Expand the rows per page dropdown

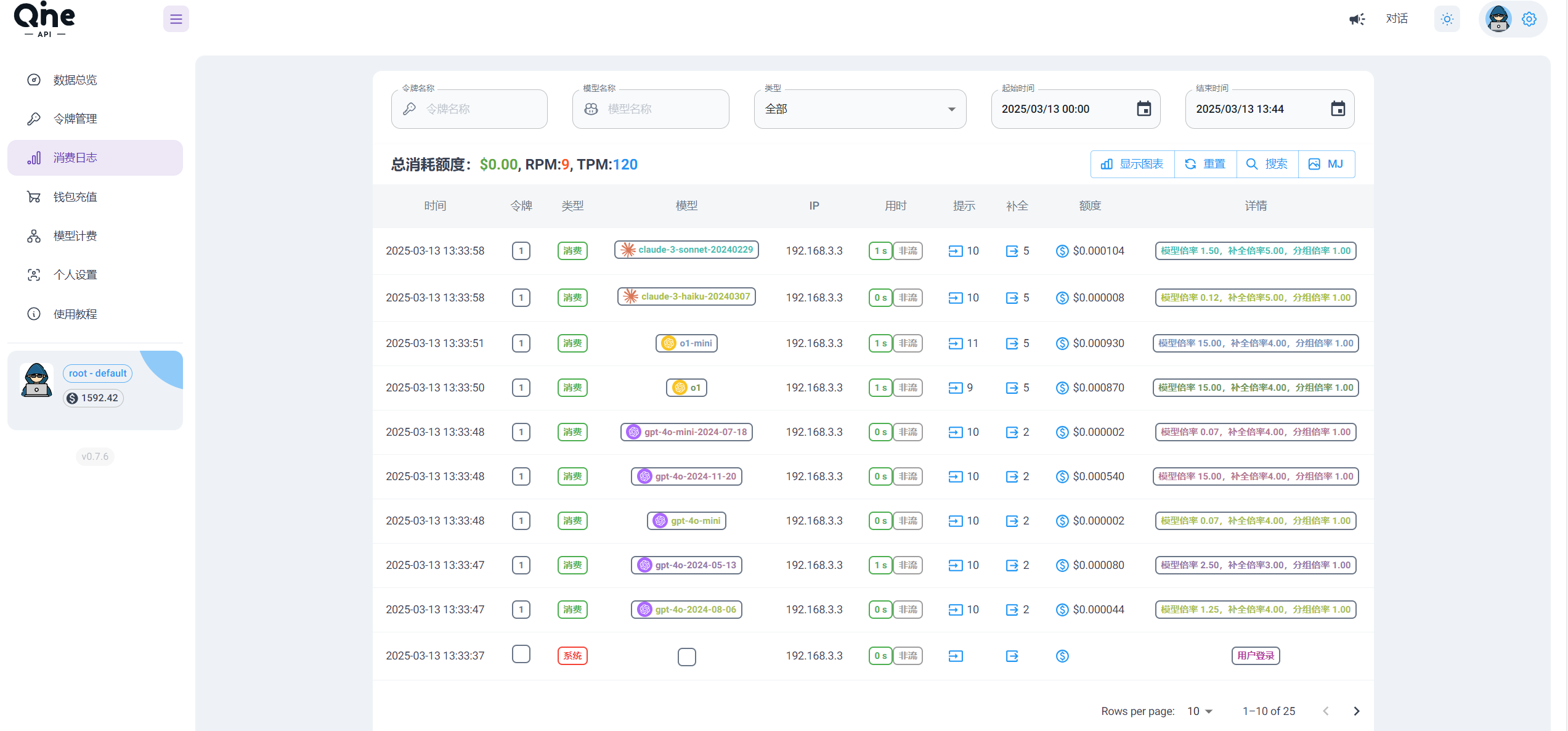pos(1200,711)
